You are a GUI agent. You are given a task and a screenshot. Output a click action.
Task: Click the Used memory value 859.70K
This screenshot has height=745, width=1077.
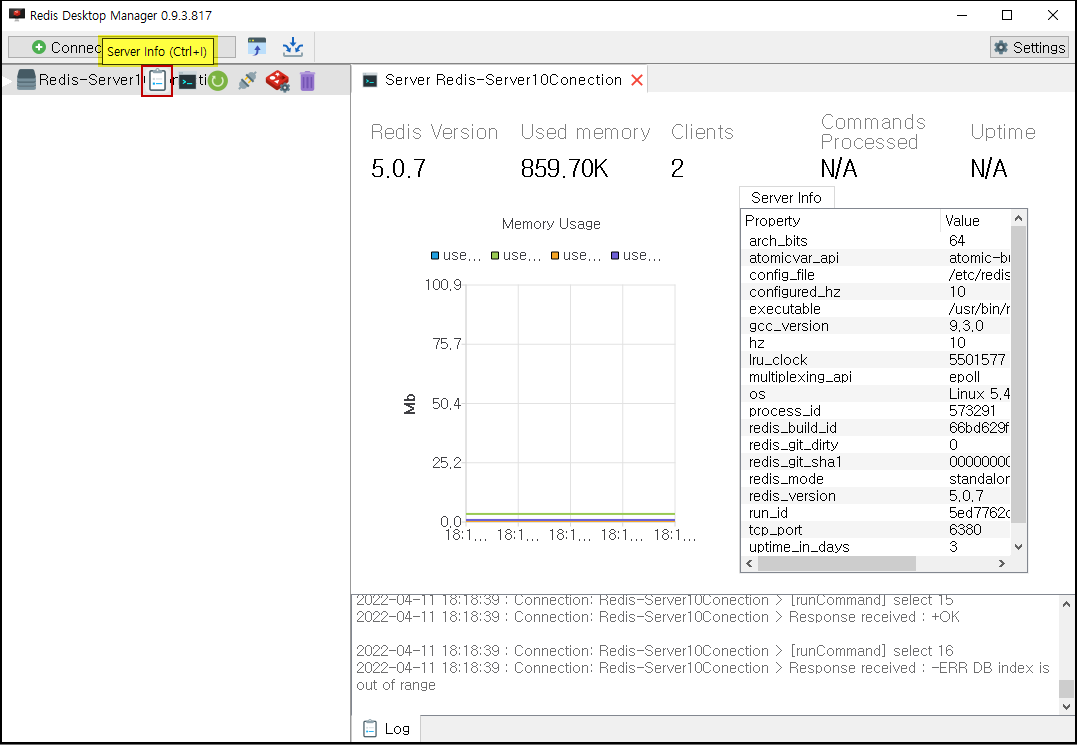pyautogui.click(x=564, y=168)
